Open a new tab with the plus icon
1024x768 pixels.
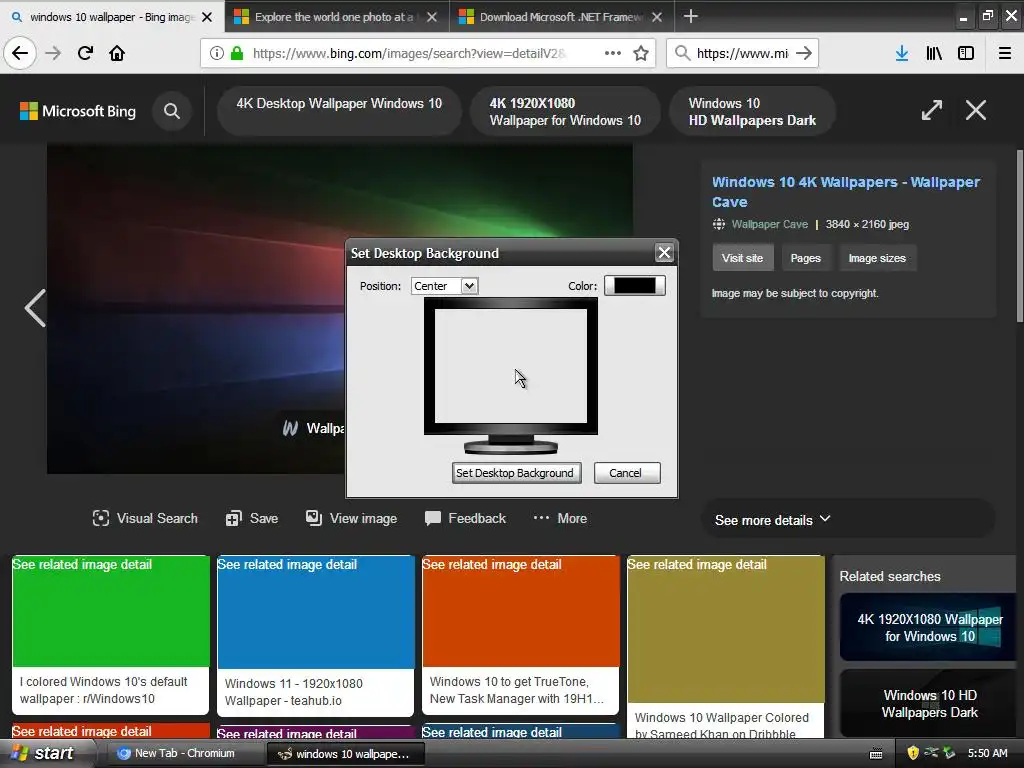point(690,16)
